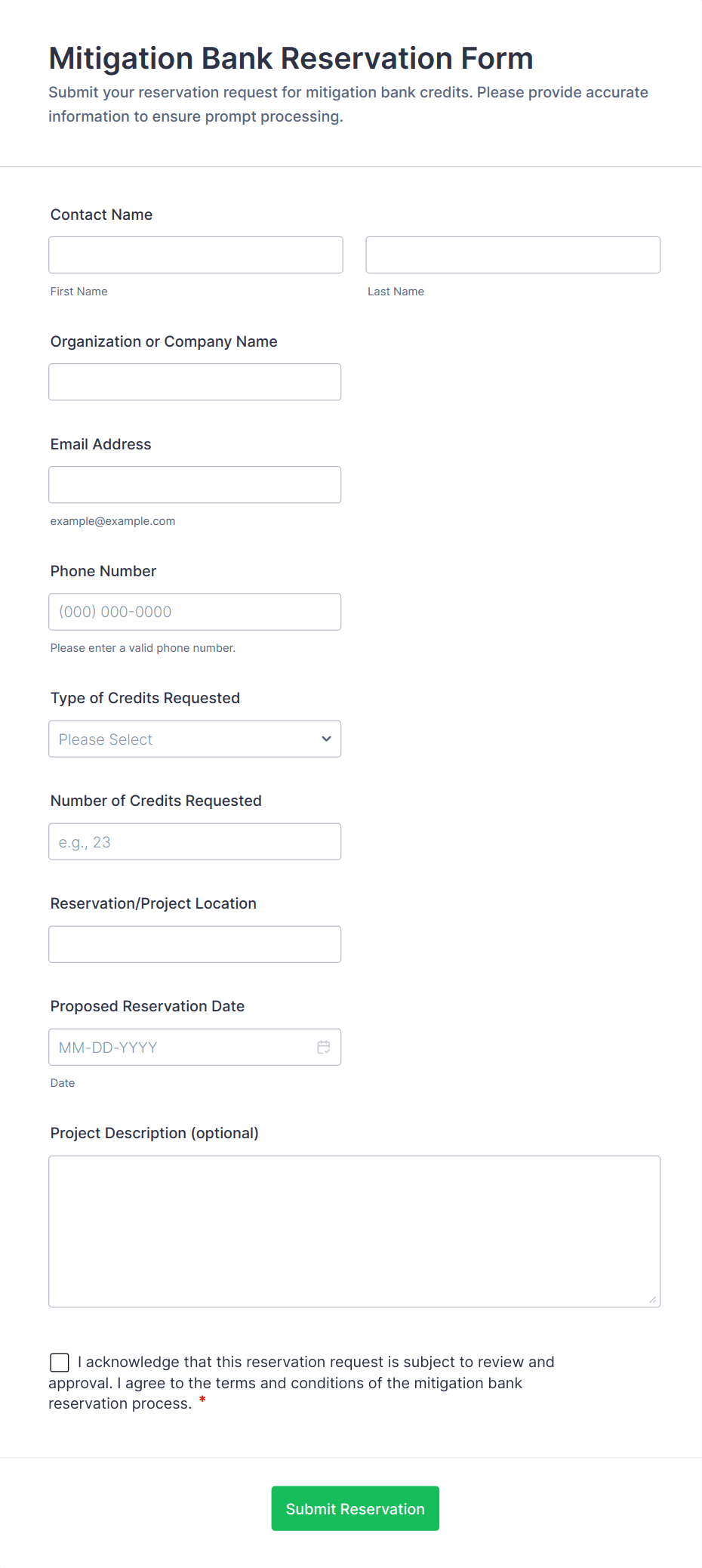Click the Mitigation Bank Reservation Form heading
702x1568 pixels.
pyautogui.click(x=291, y=58)
